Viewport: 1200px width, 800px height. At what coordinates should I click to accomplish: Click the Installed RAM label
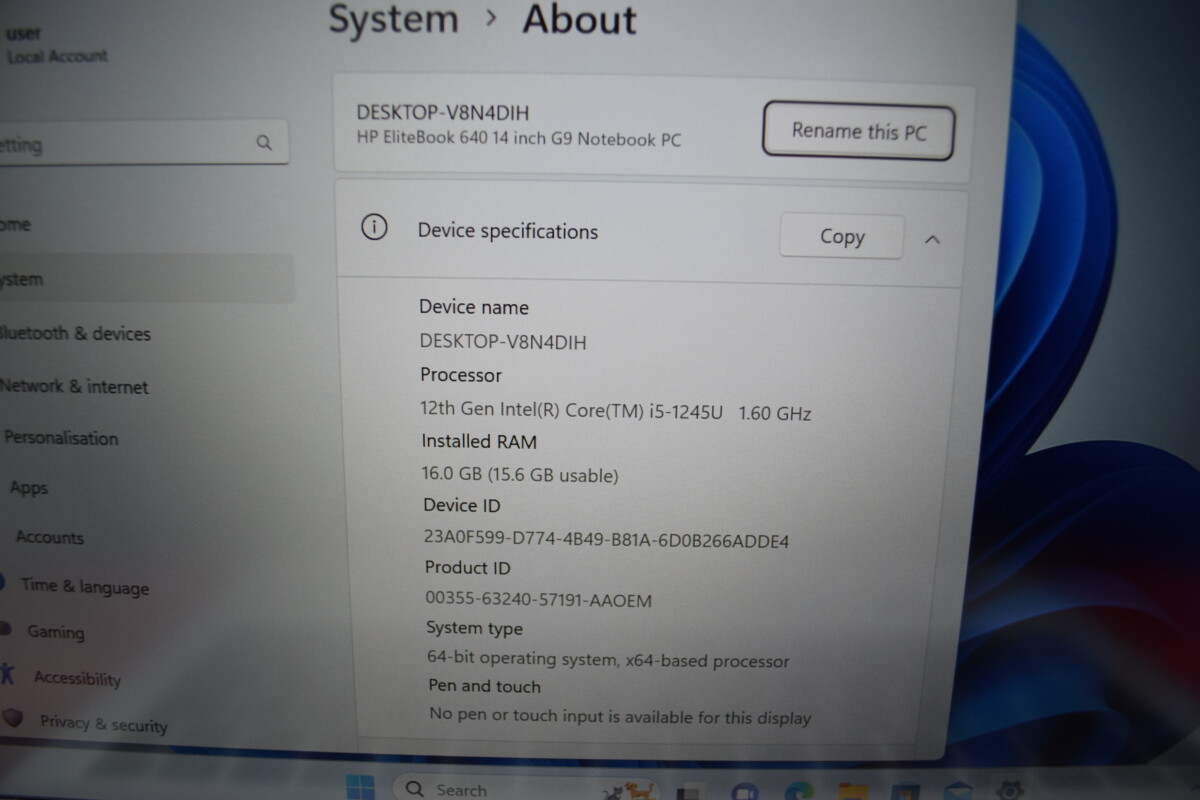479,441
